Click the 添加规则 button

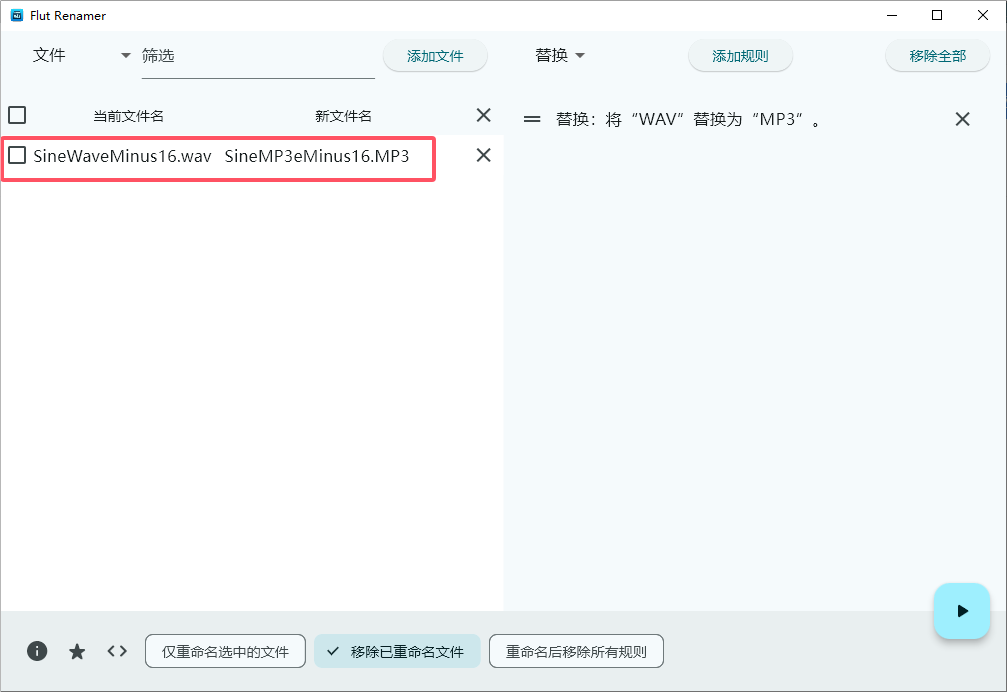pyautogui.click(x=740, y=55)
